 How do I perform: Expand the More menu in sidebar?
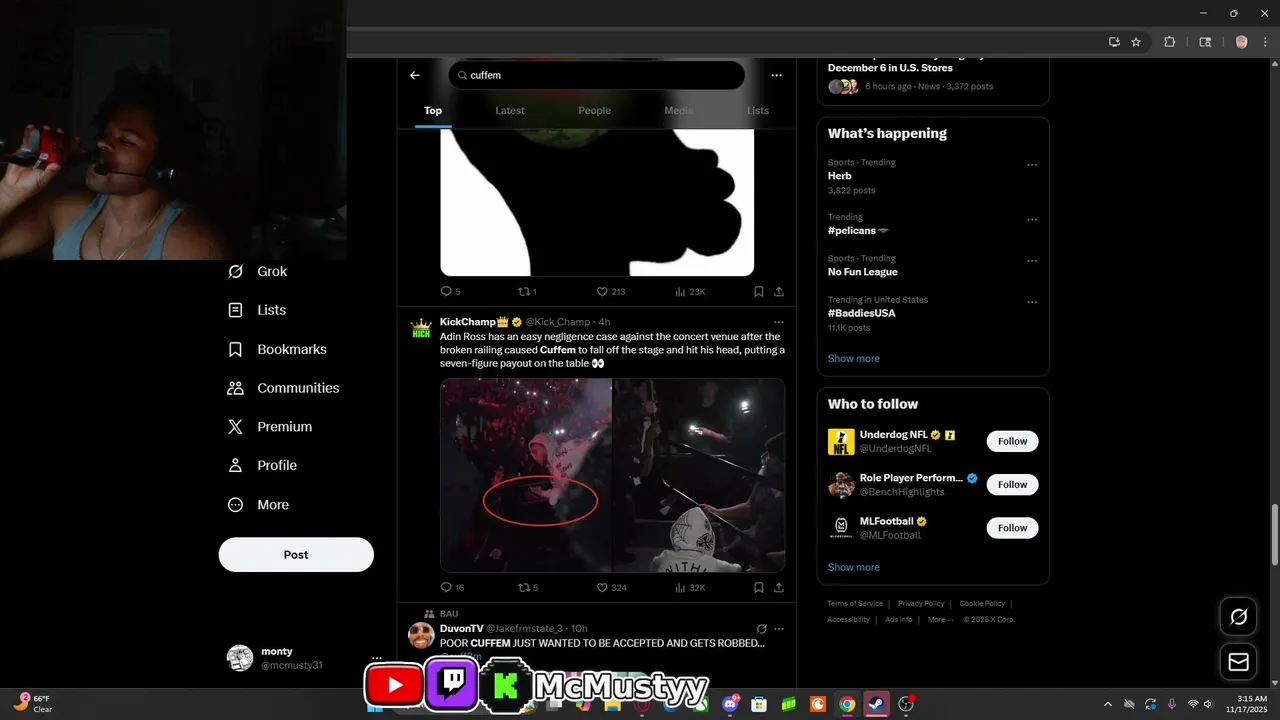(258, 505)
